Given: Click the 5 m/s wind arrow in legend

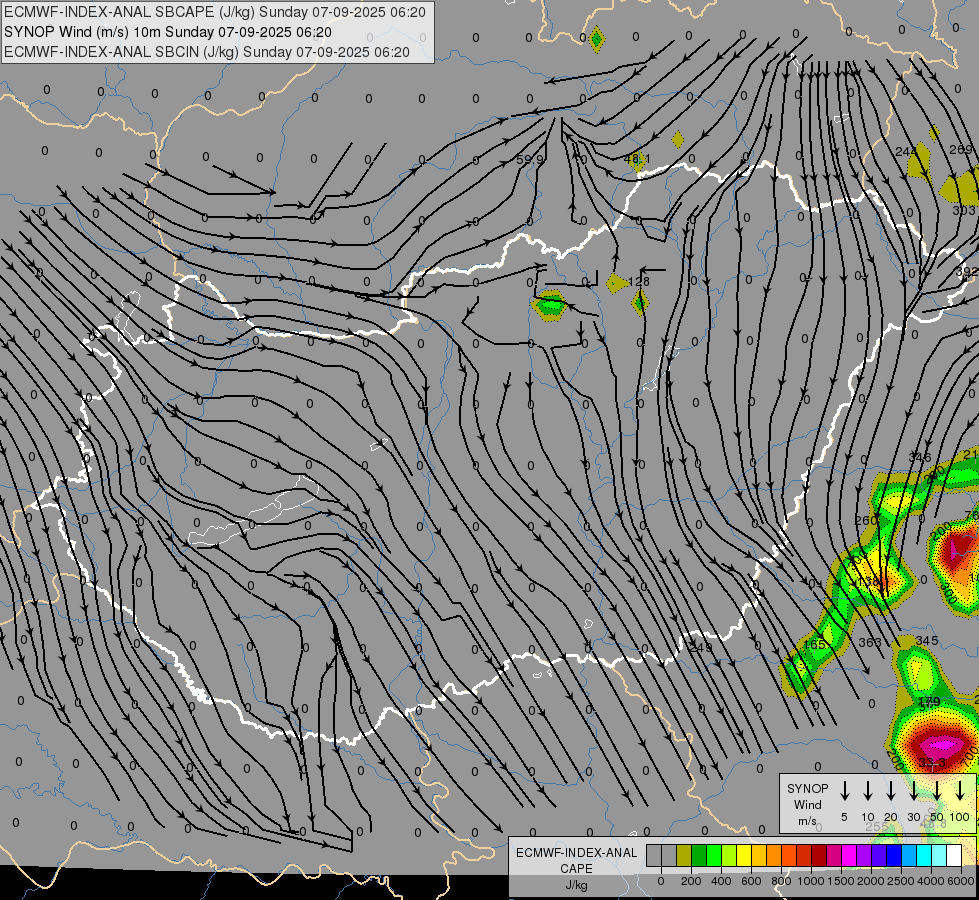Looking at the screenshot, I should [x=844, y=790].
